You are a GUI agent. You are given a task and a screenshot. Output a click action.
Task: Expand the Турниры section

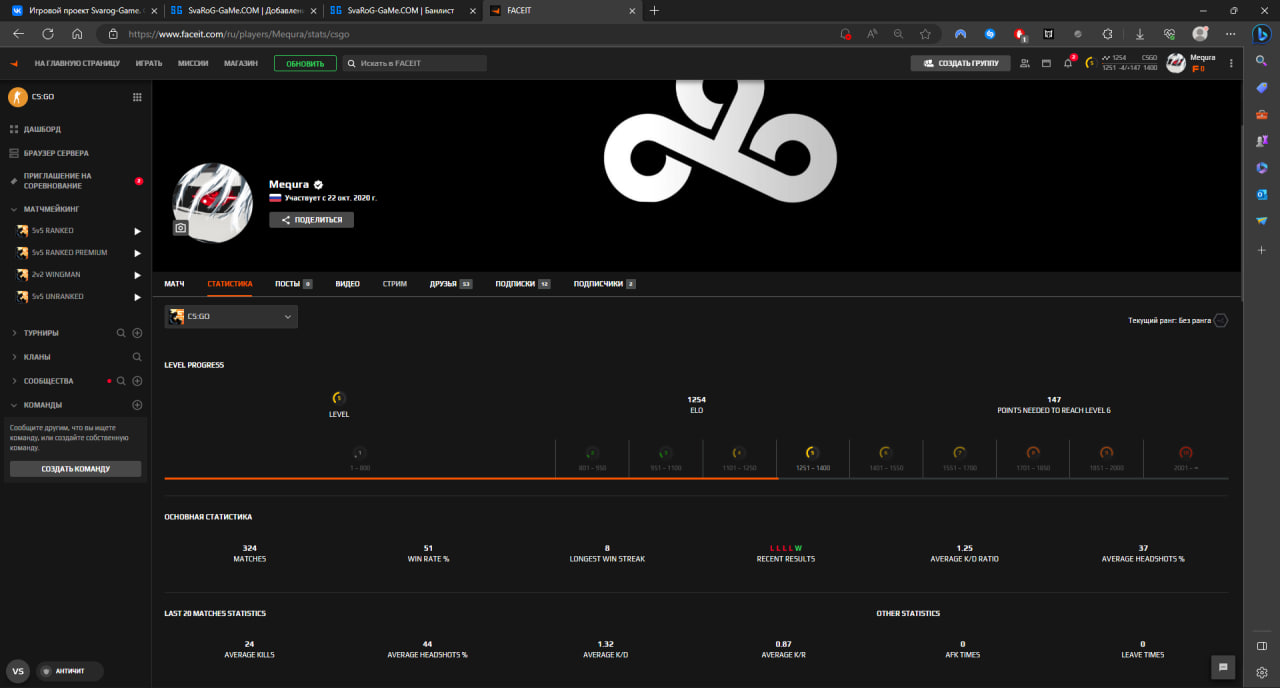(14, 333)
